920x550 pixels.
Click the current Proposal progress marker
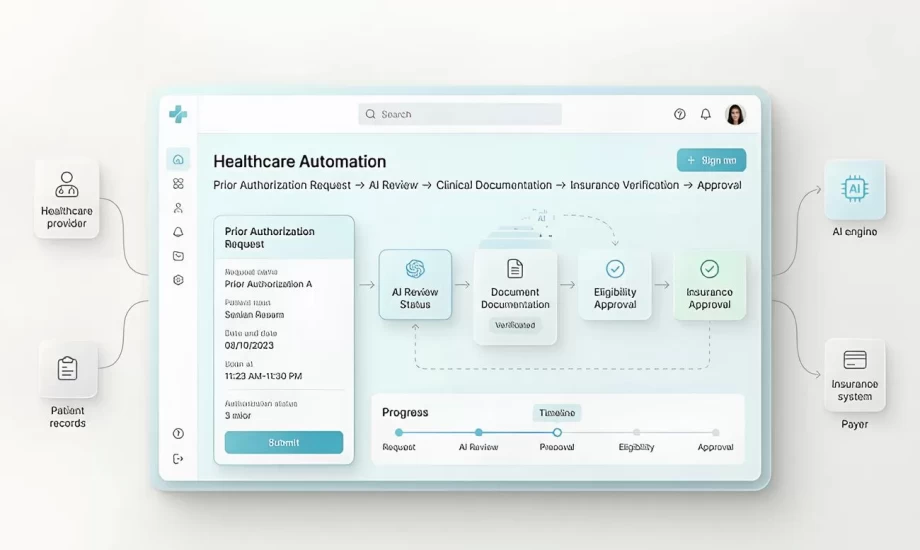[x=557, y=433]
